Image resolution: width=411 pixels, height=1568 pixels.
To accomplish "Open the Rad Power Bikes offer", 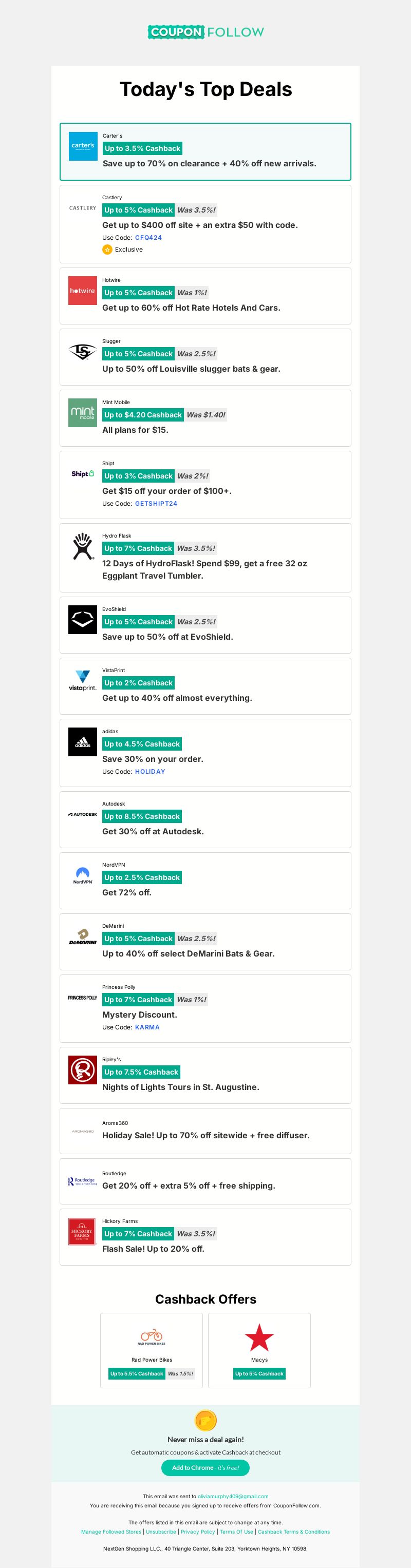I will click(x=152, y=1350).
